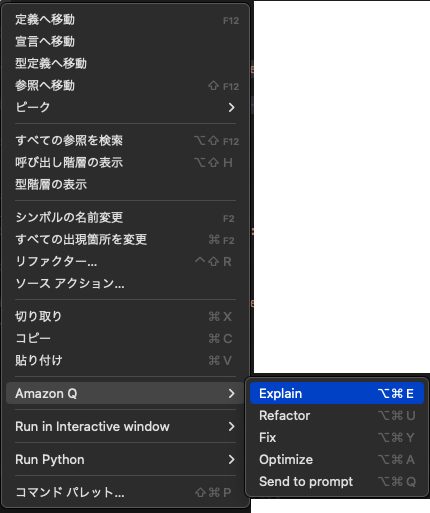Click Fix in Amazon Q submenu
Viewport: 430px width, 513px height.
337,438
